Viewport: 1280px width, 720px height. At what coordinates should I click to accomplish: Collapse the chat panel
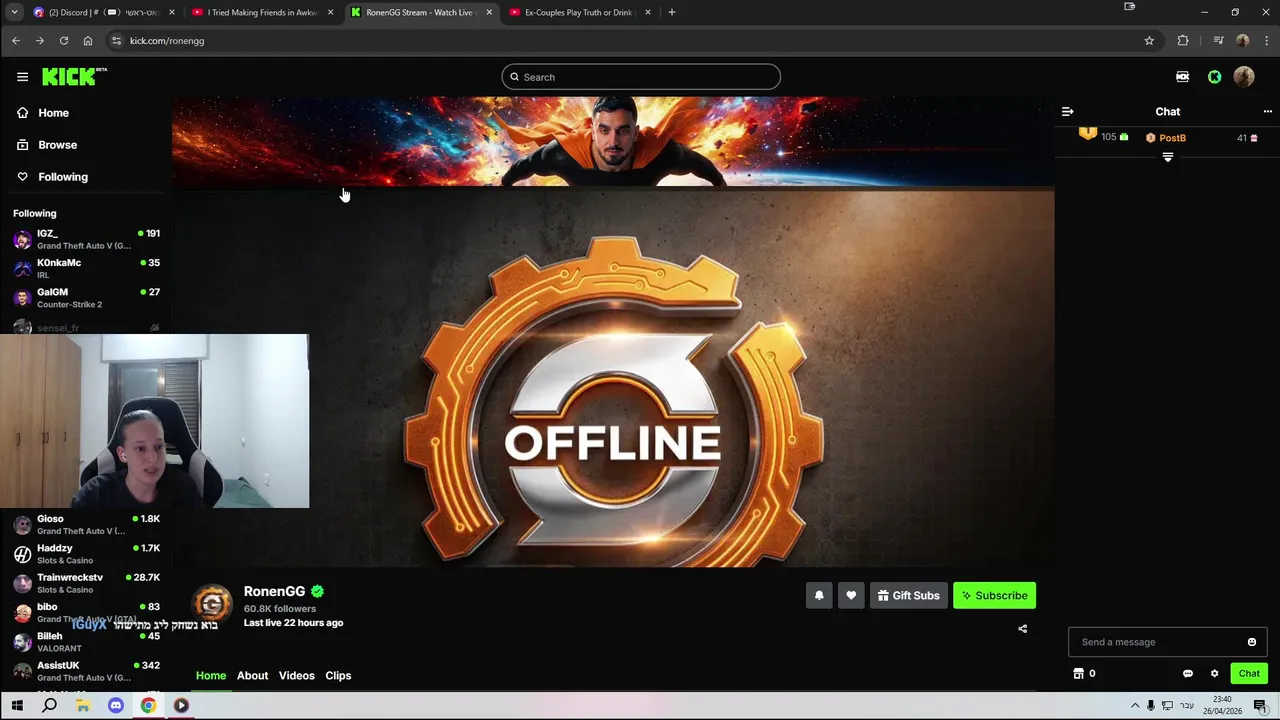tap(1067, 112)
